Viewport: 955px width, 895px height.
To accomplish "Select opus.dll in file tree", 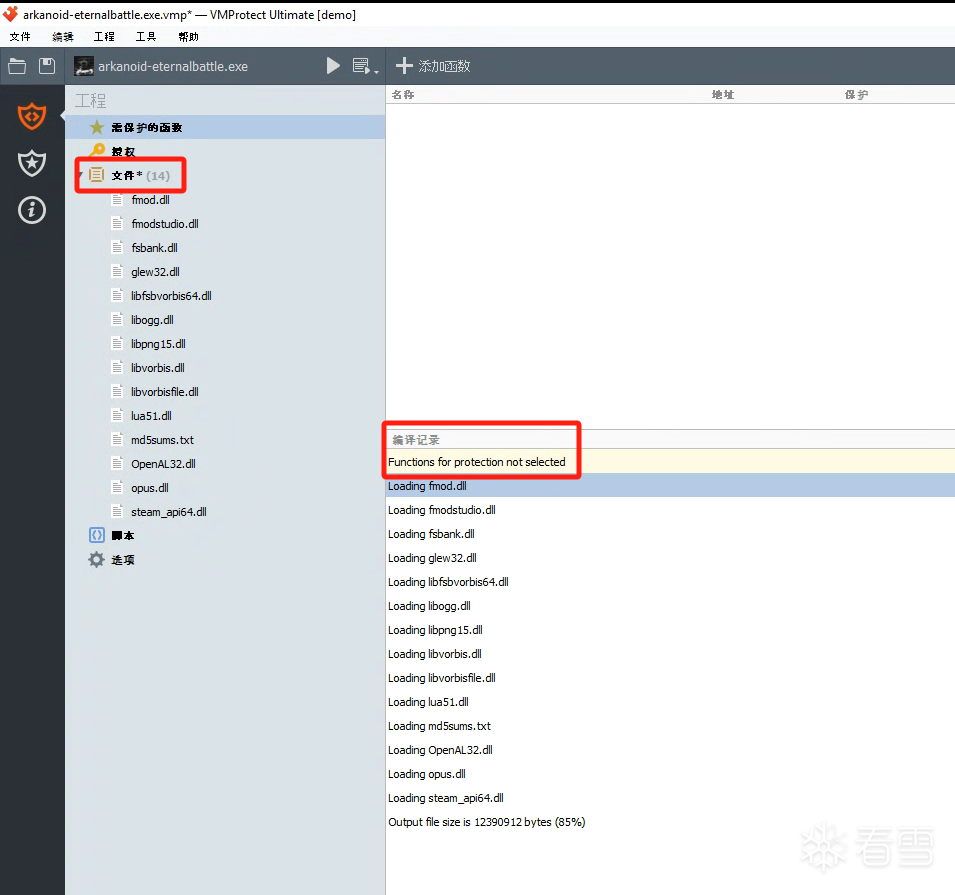I will click(x=150, y=488).
